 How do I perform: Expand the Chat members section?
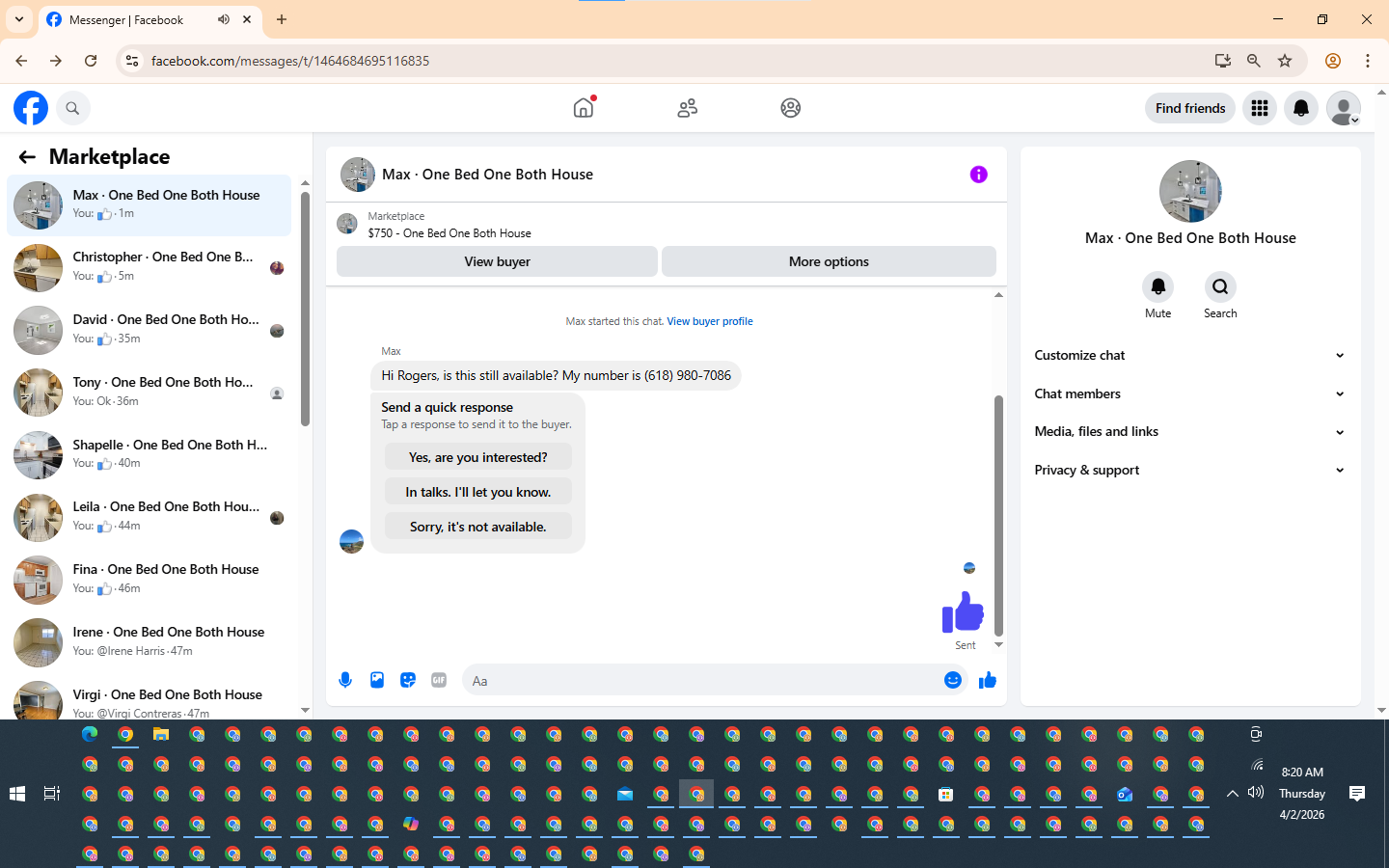(x=1189, y=393)
